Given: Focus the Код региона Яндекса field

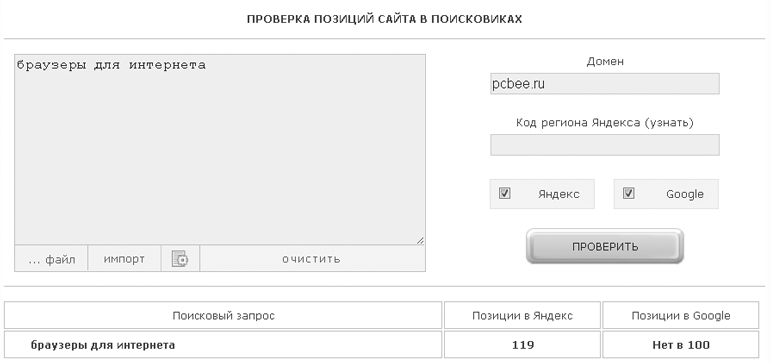Looking at the screenshot, I should tap(605, 145).
